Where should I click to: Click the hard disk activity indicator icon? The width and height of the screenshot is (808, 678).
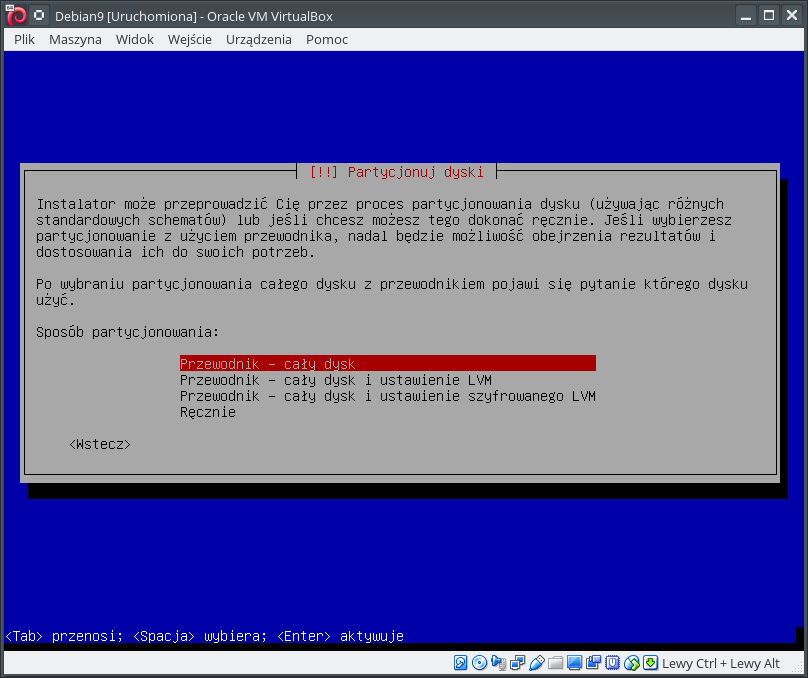click(461, 663)
